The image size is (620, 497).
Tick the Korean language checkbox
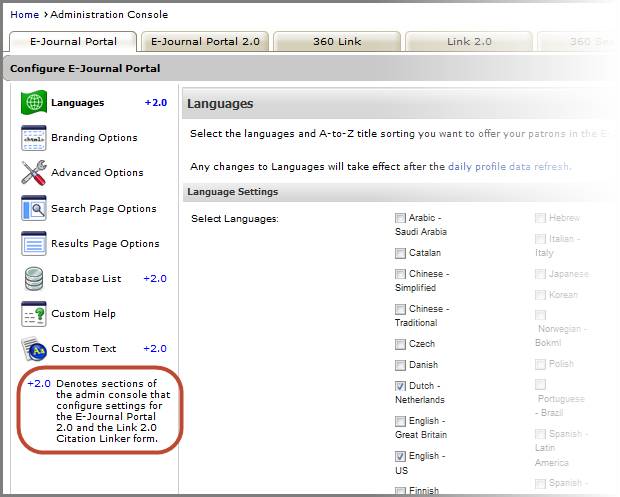click(540, 295)
